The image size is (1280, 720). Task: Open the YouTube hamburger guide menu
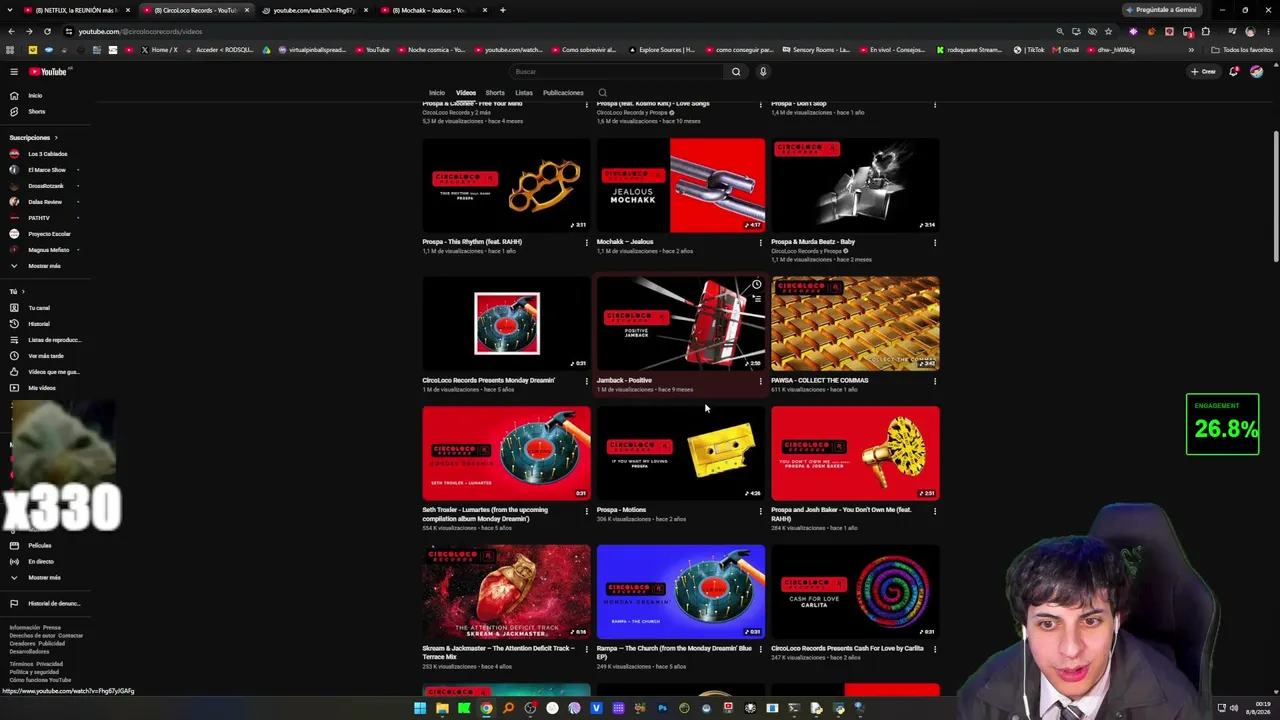14,71
